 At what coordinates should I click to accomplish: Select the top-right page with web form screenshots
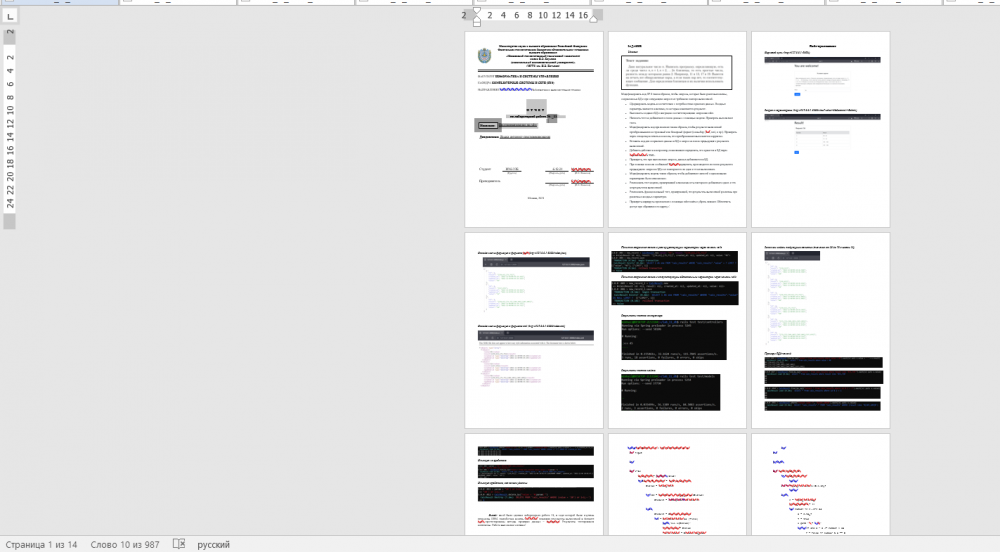(x=820, y=130)
